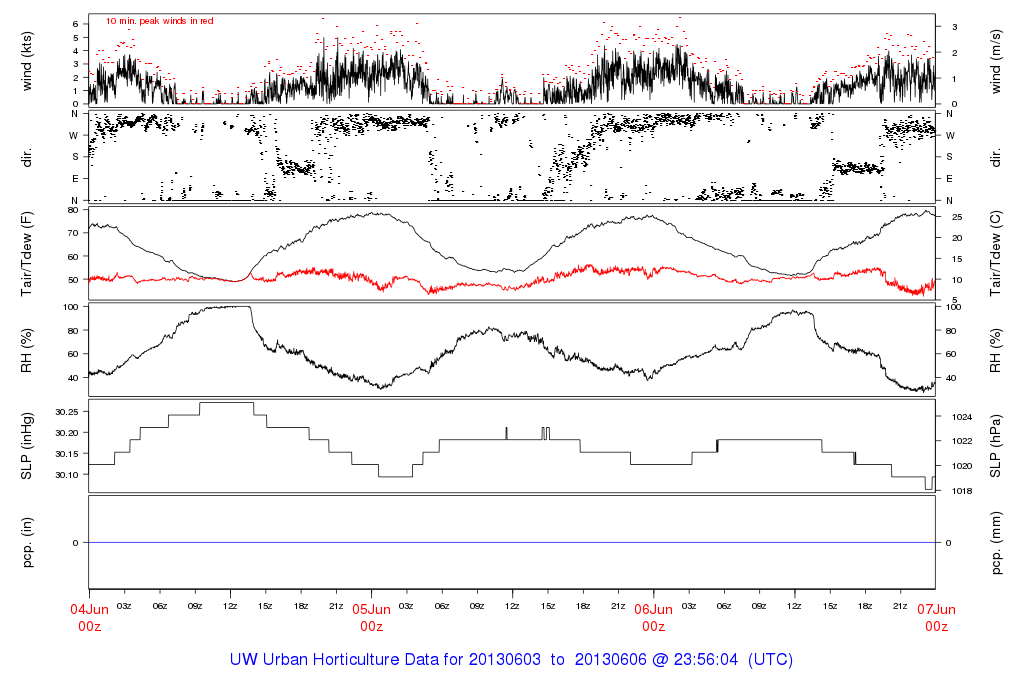1024x700 pixels.
Task: Select the 'SLP (inHg)' axis label
Action: tap(27, 446)
